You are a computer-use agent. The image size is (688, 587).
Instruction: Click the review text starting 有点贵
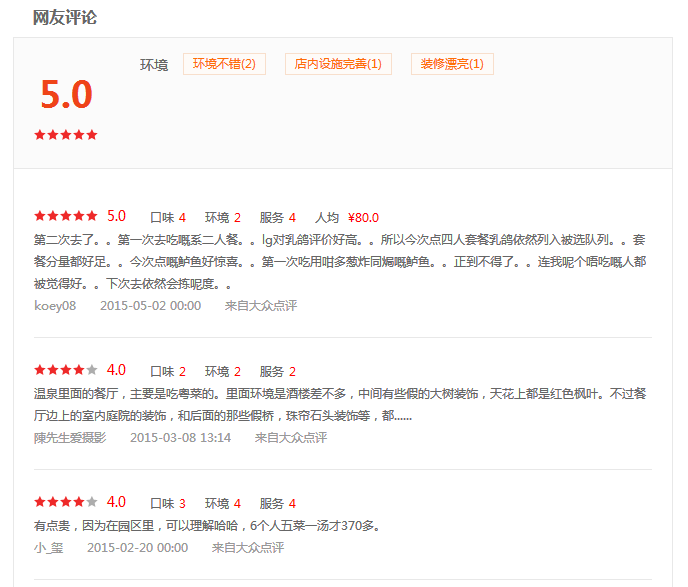point(207,526)
